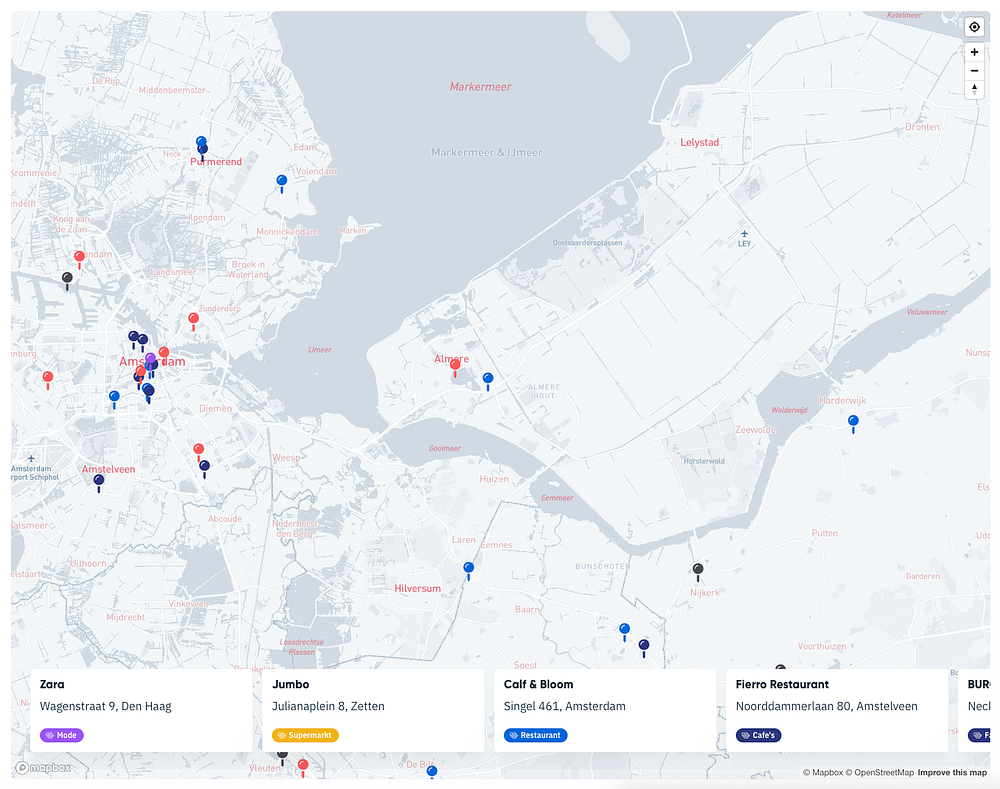The height and width of the screenshot is (789, 1000).
Task: Open the Mapbox logo link
Action: (x=43, y=767)
